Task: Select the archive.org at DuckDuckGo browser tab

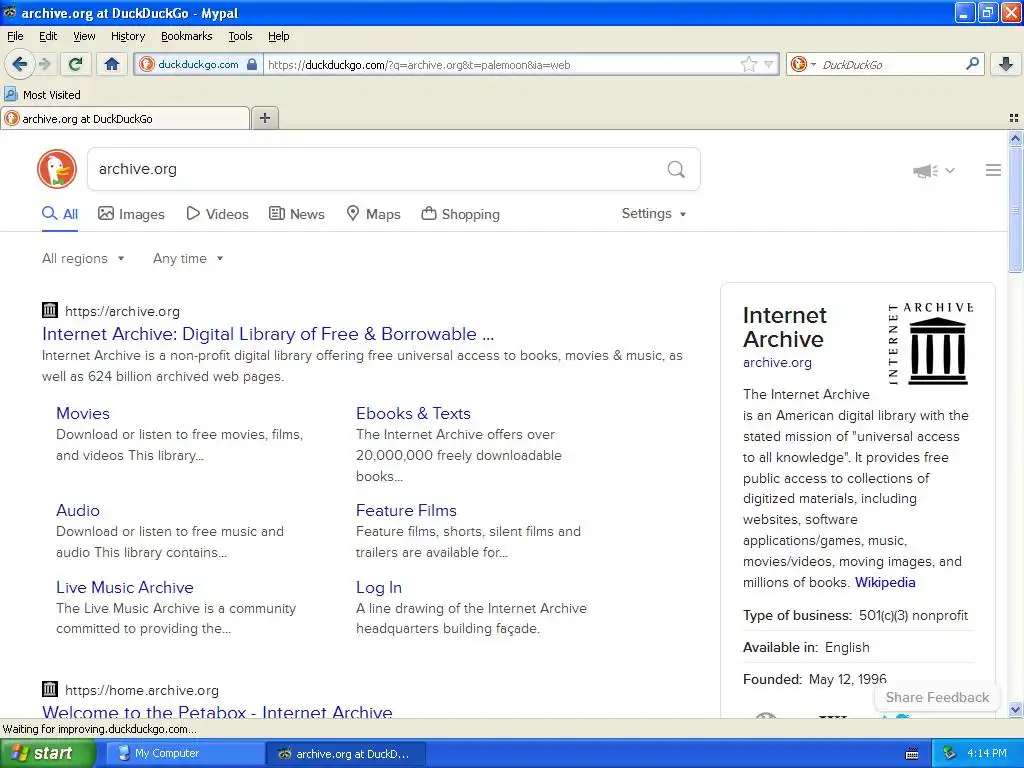Action: point(125,118)
